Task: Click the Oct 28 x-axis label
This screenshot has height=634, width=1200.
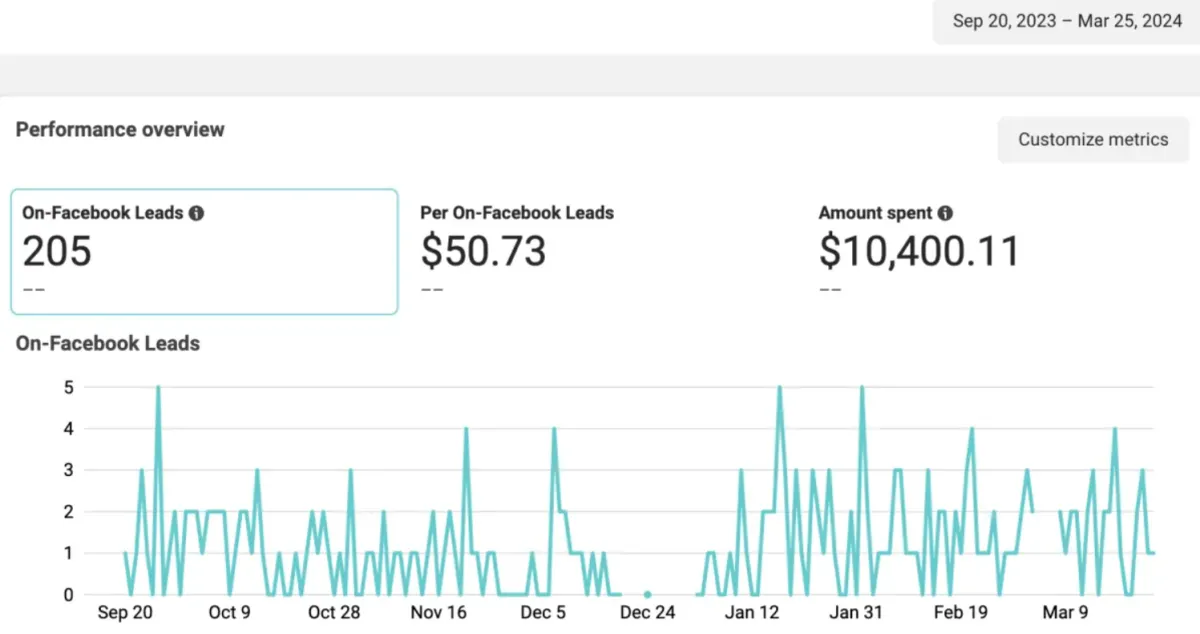Action: point(334,612)
